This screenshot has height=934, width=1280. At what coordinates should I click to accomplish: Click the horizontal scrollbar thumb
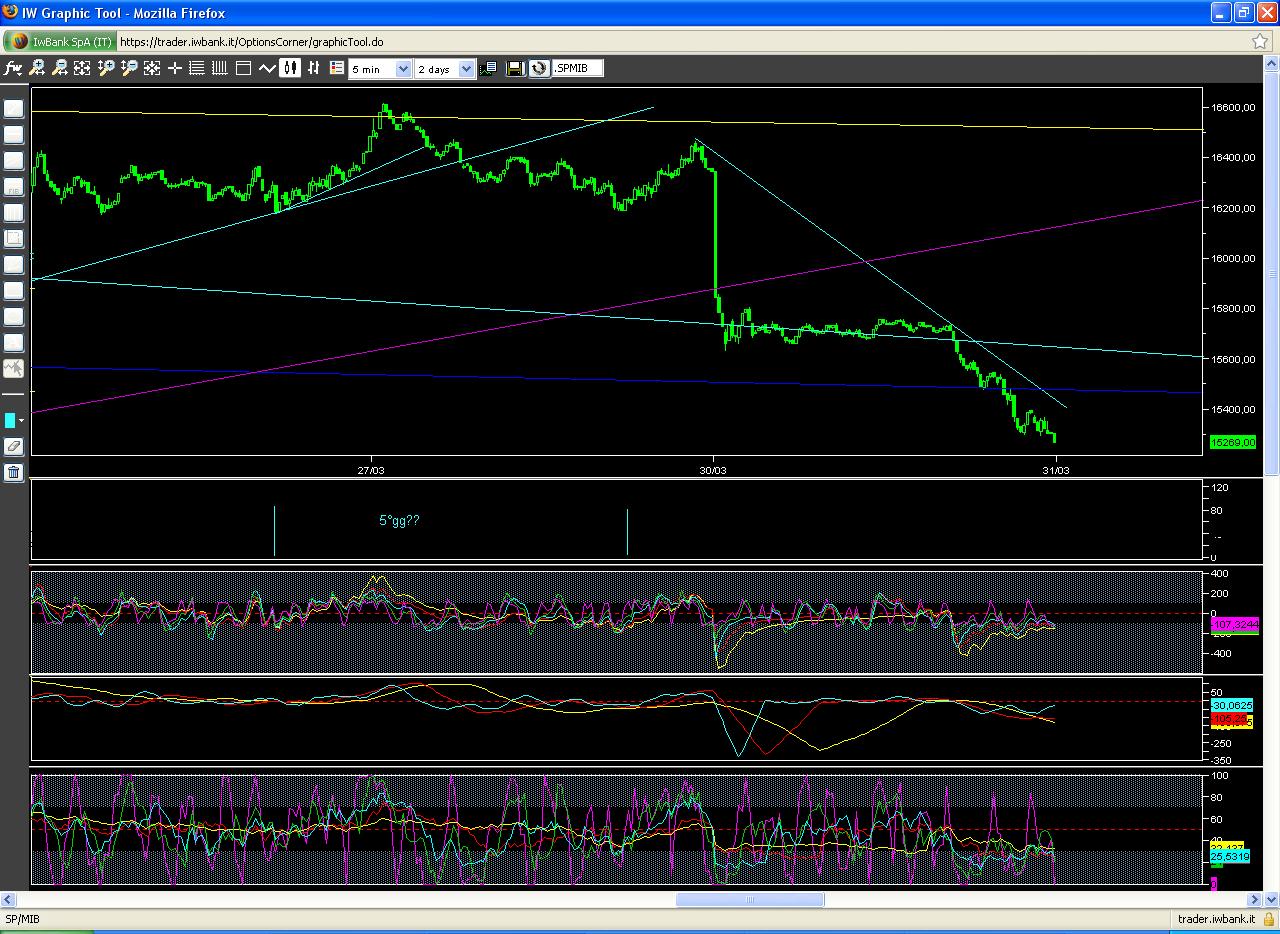pyautogui.click(x=750, y=900)
